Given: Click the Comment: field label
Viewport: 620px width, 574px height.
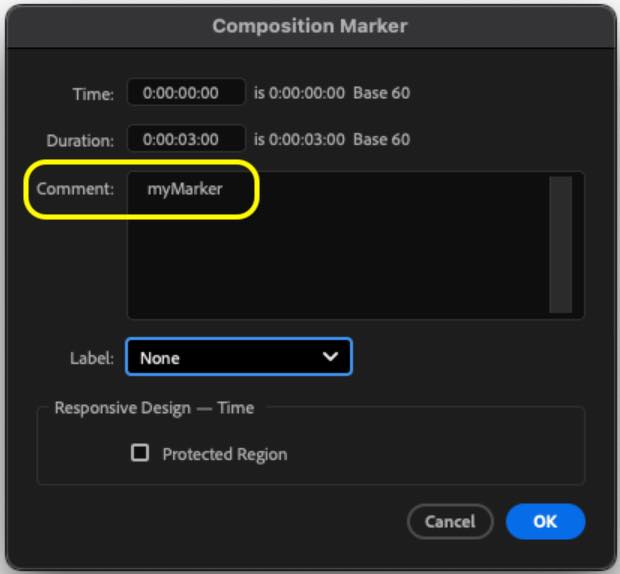Looking at the screenshot, I should coord(76,188).
